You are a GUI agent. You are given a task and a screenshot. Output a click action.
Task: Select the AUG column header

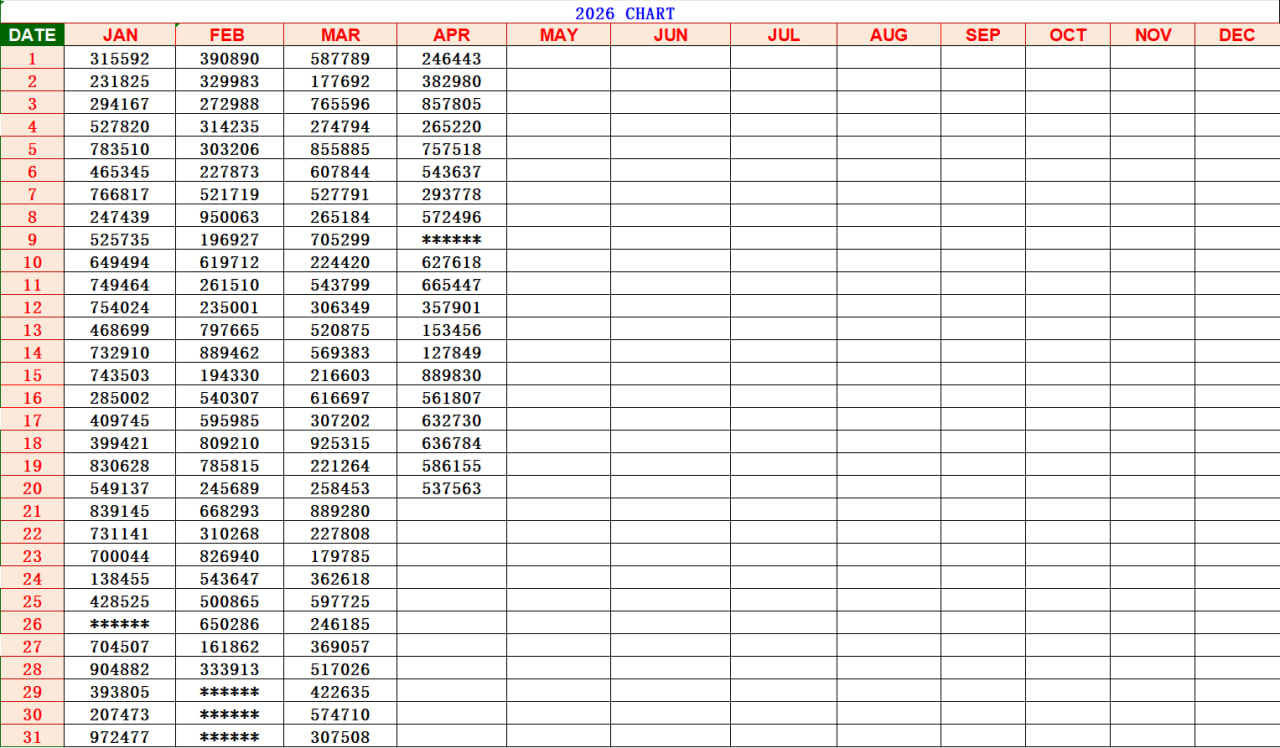coord(888,35)
